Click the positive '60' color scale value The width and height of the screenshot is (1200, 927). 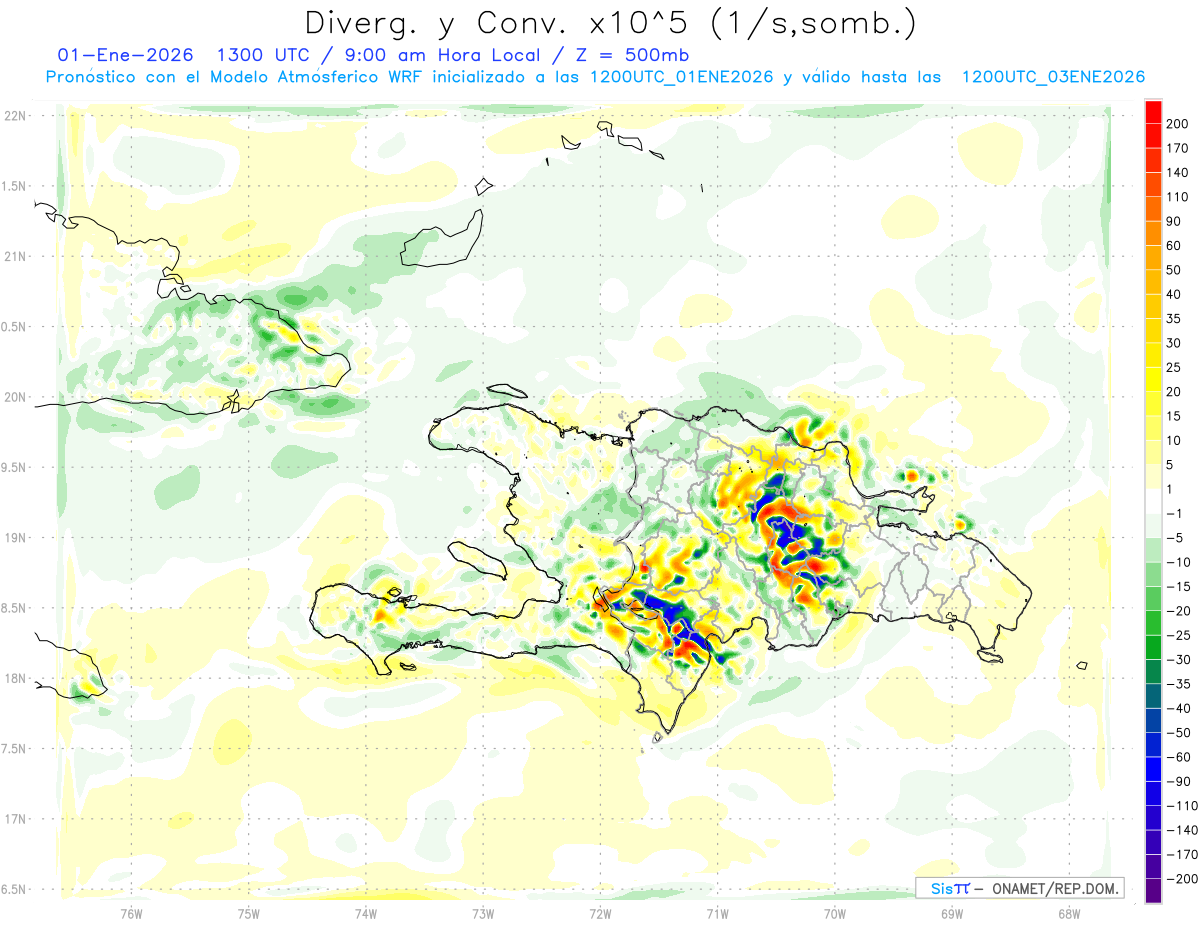(1174, 245)
